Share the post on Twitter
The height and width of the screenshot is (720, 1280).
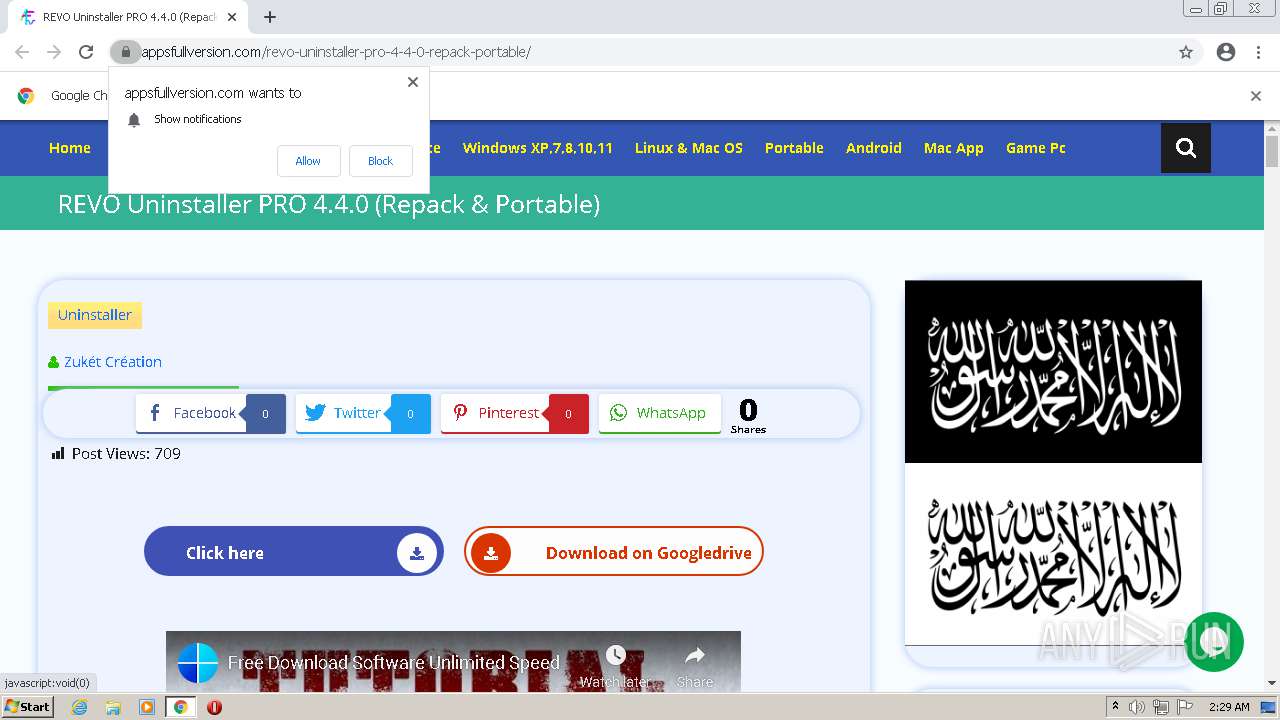click(343, 413)
